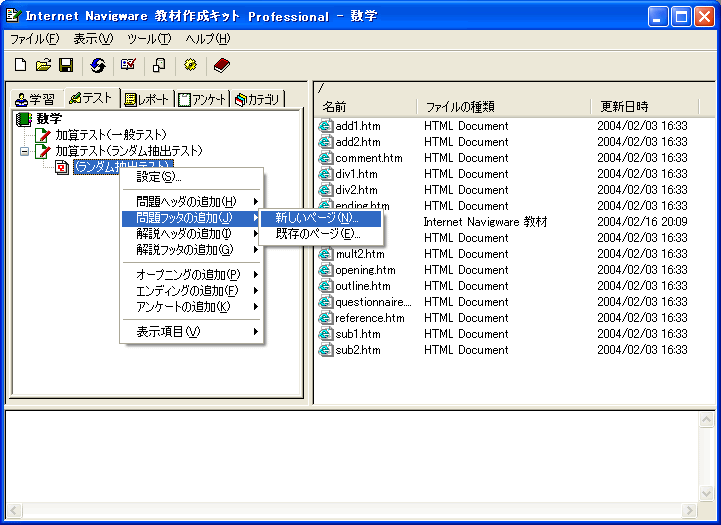721x525 pixels.
Task: Click the yellow gear settings icon
Action: point(190,65)
